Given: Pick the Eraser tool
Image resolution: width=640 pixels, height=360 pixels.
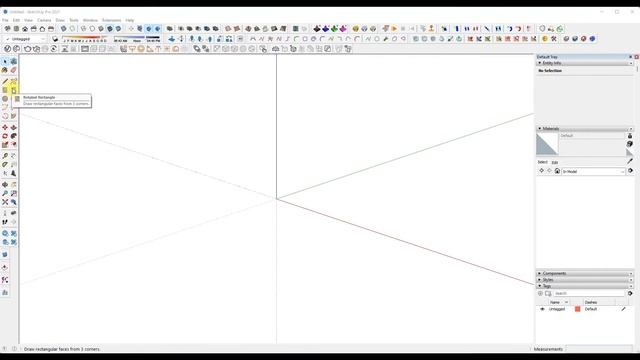Looking at the screenshot, I should pyautogui.click(x=13, y=70).
